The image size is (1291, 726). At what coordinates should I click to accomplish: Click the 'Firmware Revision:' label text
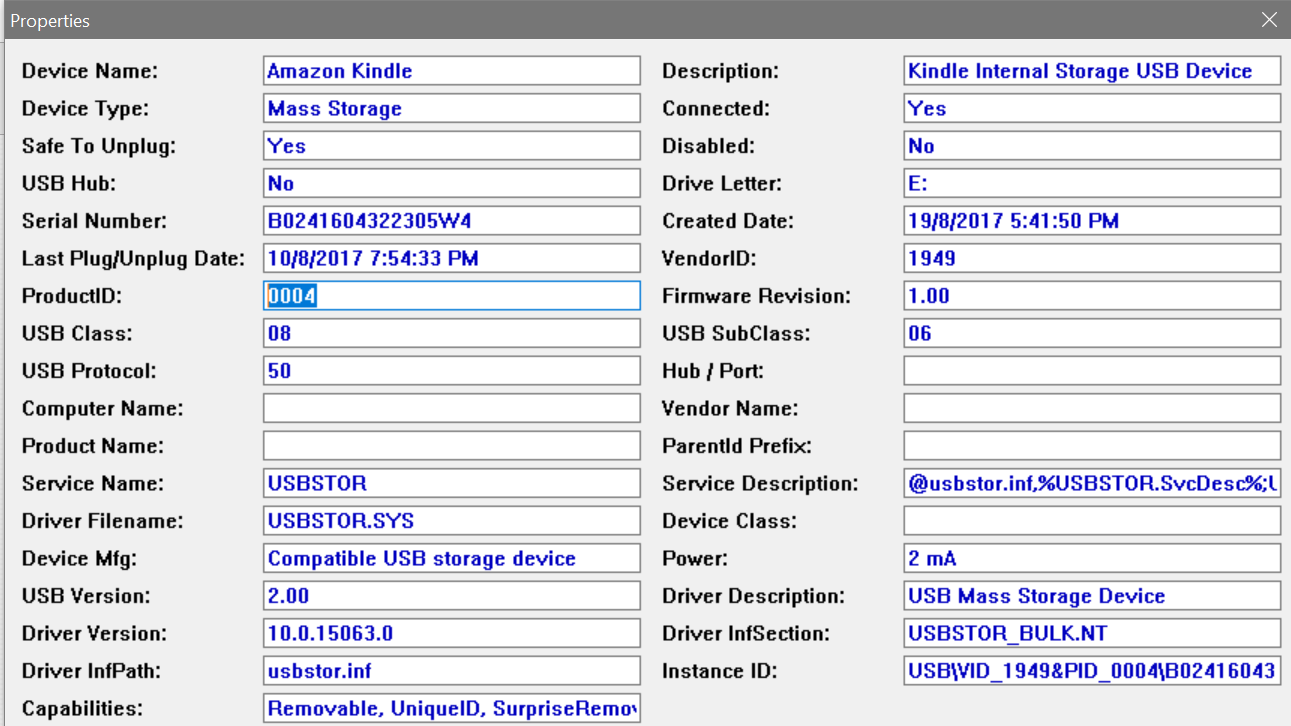[757, 296]
